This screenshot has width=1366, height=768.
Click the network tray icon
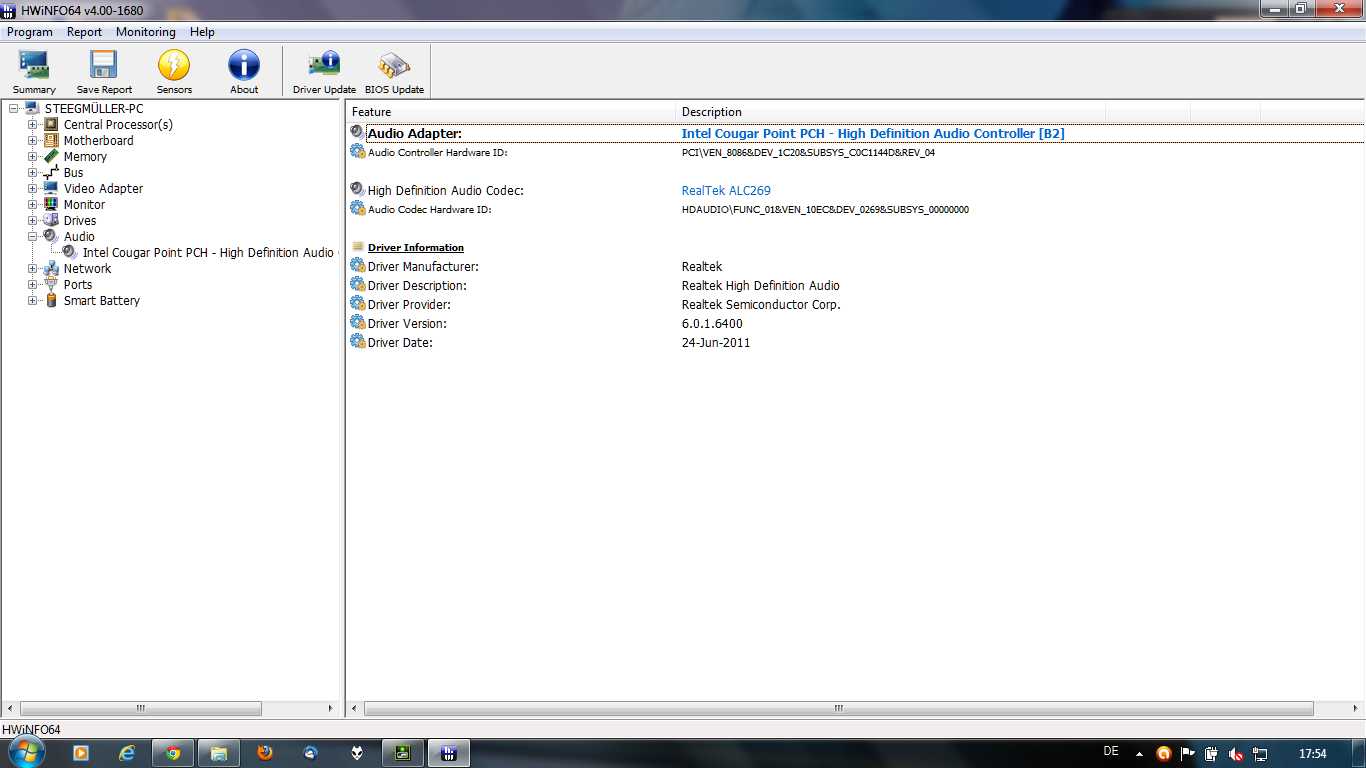click(1260, 754)
